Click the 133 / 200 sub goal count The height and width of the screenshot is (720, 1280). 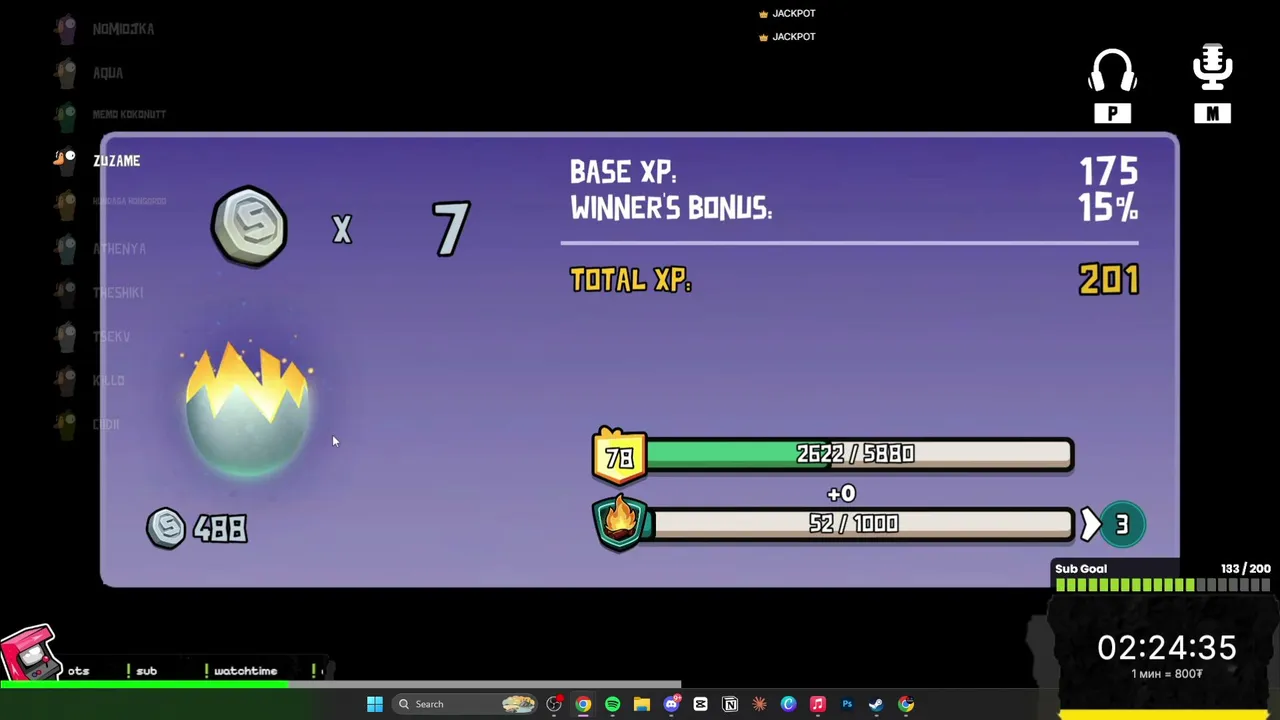1246,569
